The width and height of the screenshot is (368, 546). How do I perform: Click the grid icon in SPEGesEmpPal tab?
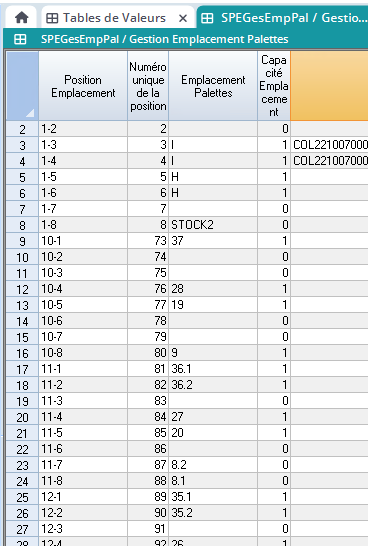pyautogui.click(x=207, y=18)
